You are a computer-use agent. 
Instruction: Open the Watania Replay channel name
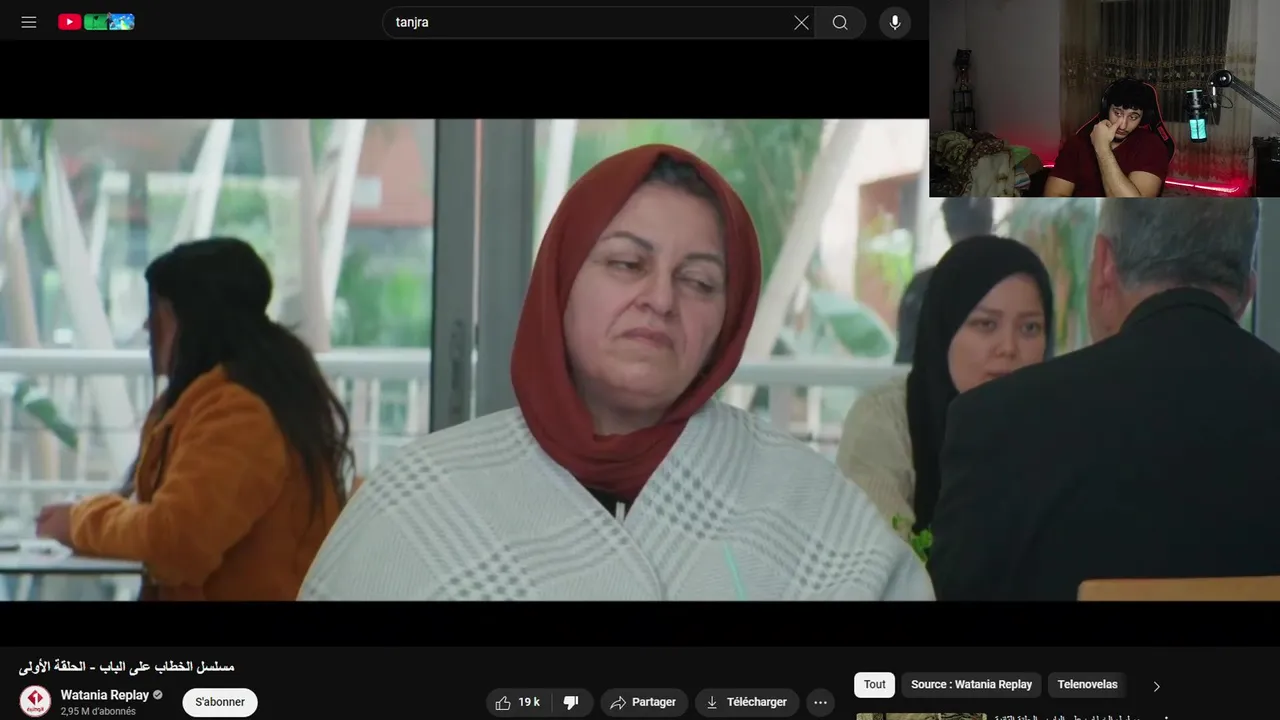(105, 695)
